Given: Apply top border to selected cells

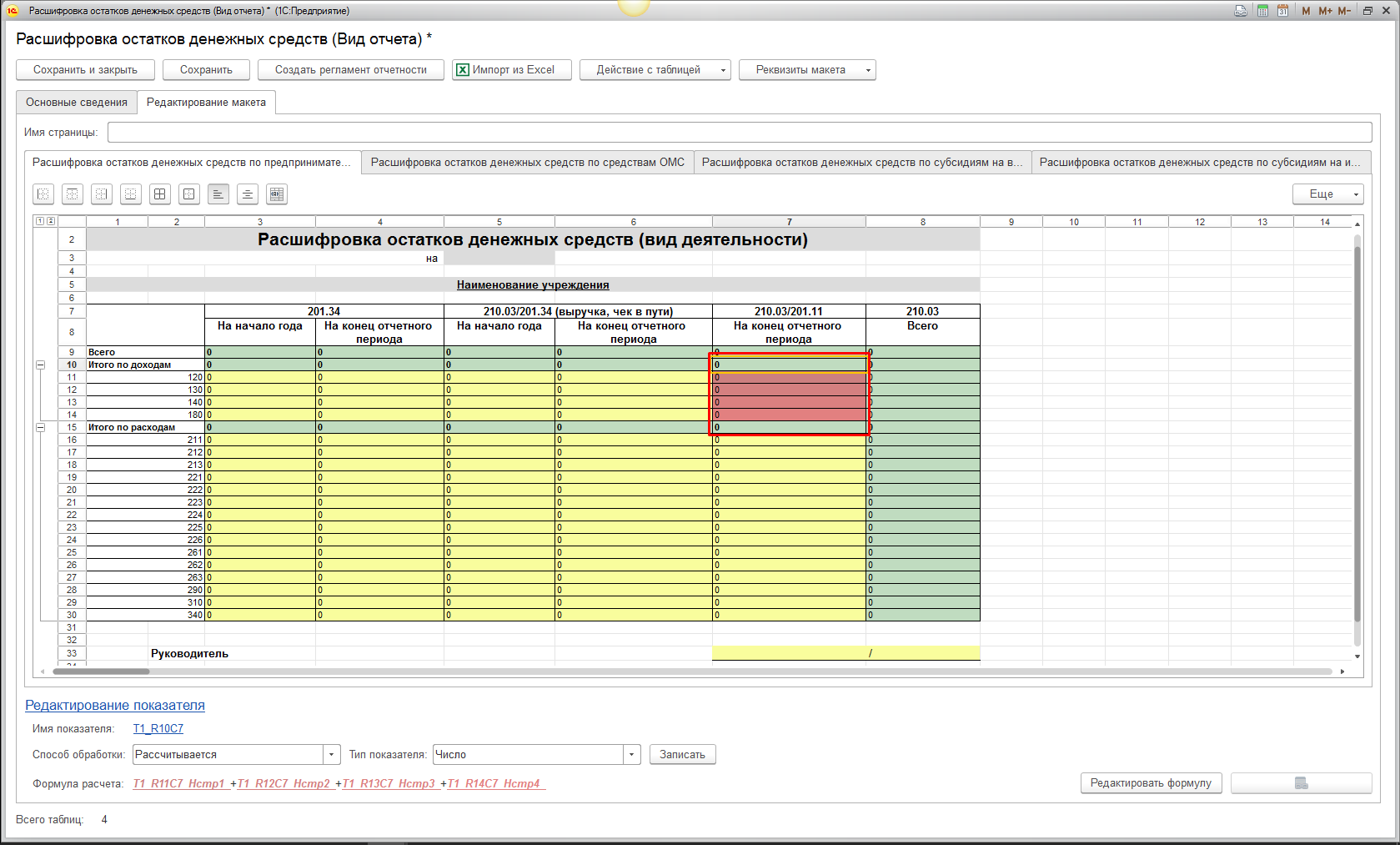Looking at the screenshot, I should pos(73,194).
